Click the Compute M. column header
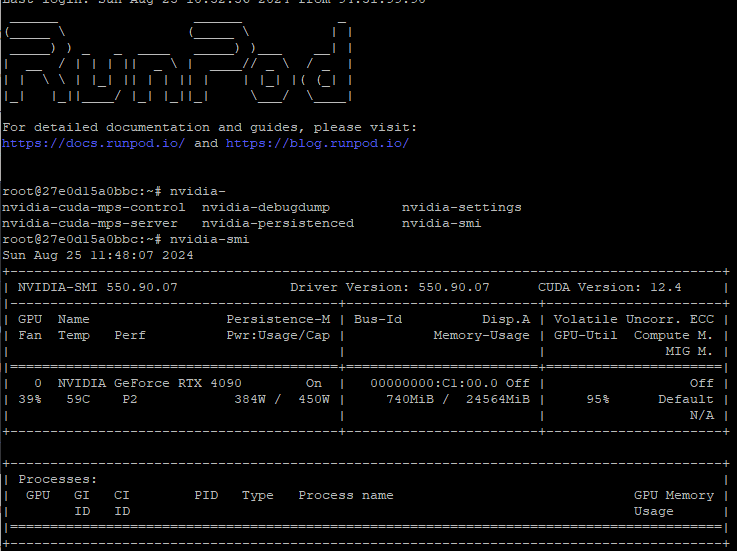This screenshot has width=737, height=551. [674, 335]
